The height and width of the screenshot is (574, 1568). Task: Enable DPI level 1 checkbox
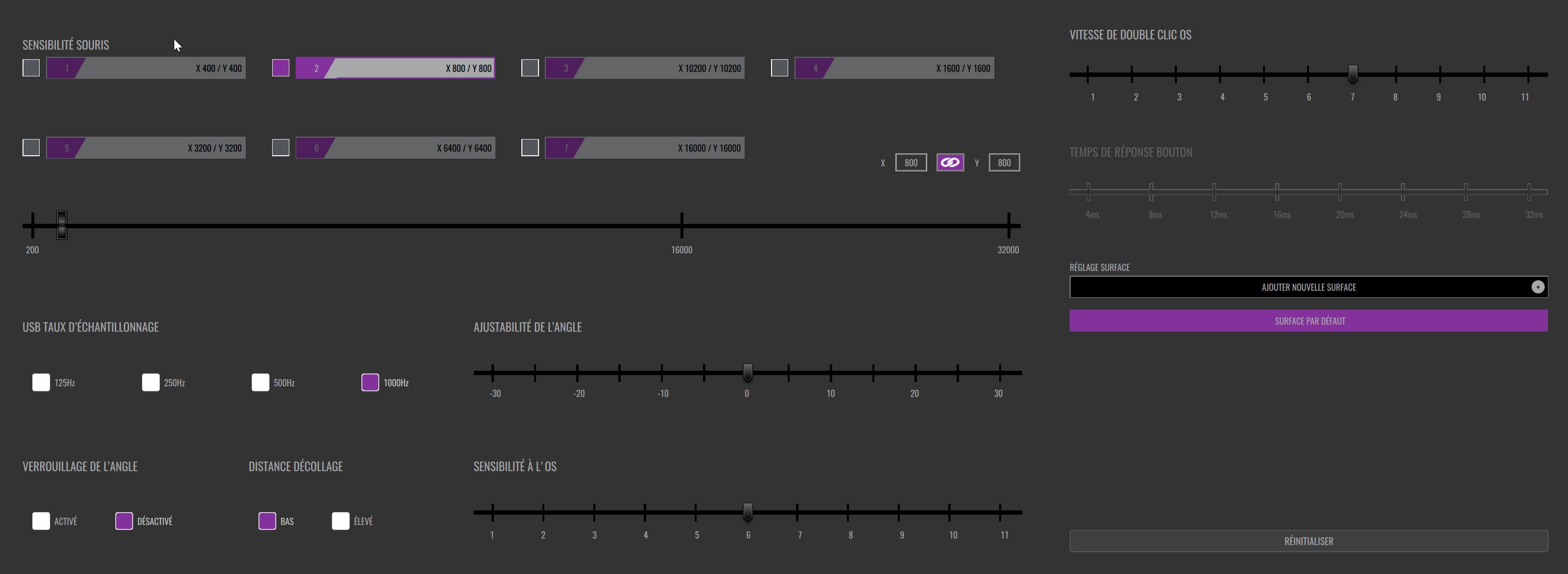coord(31,68)
